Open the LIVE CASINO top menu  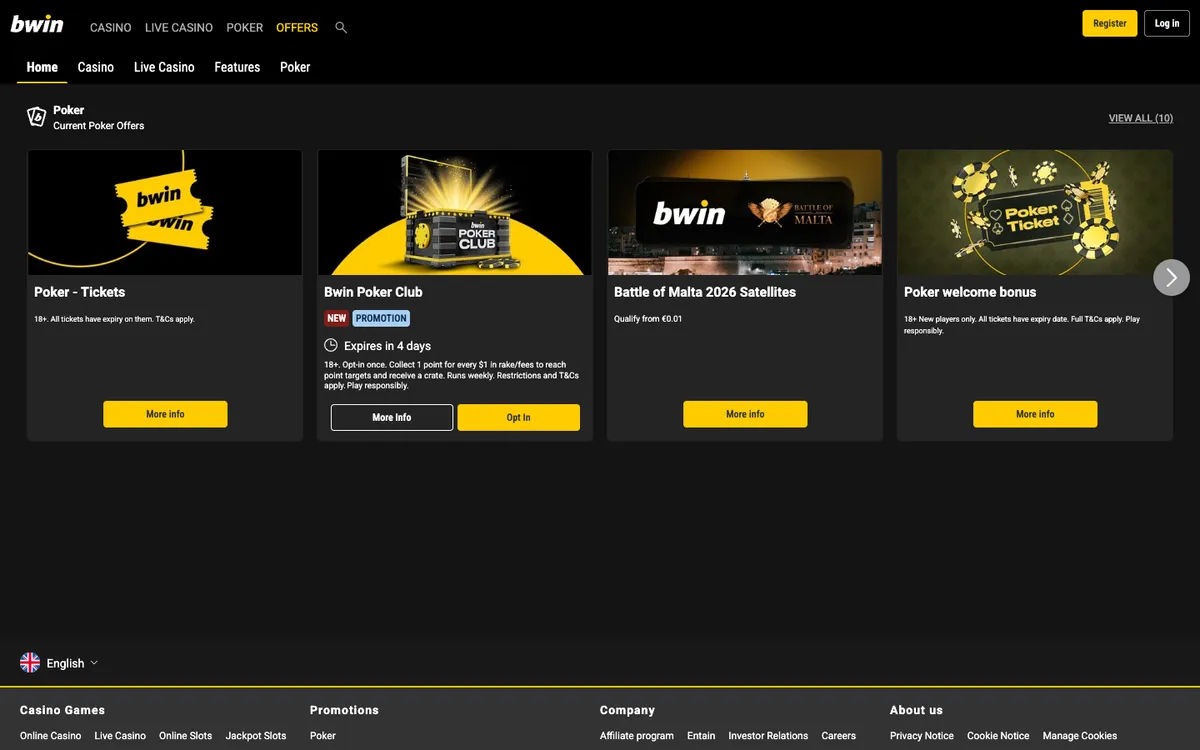tap(179, 28)
